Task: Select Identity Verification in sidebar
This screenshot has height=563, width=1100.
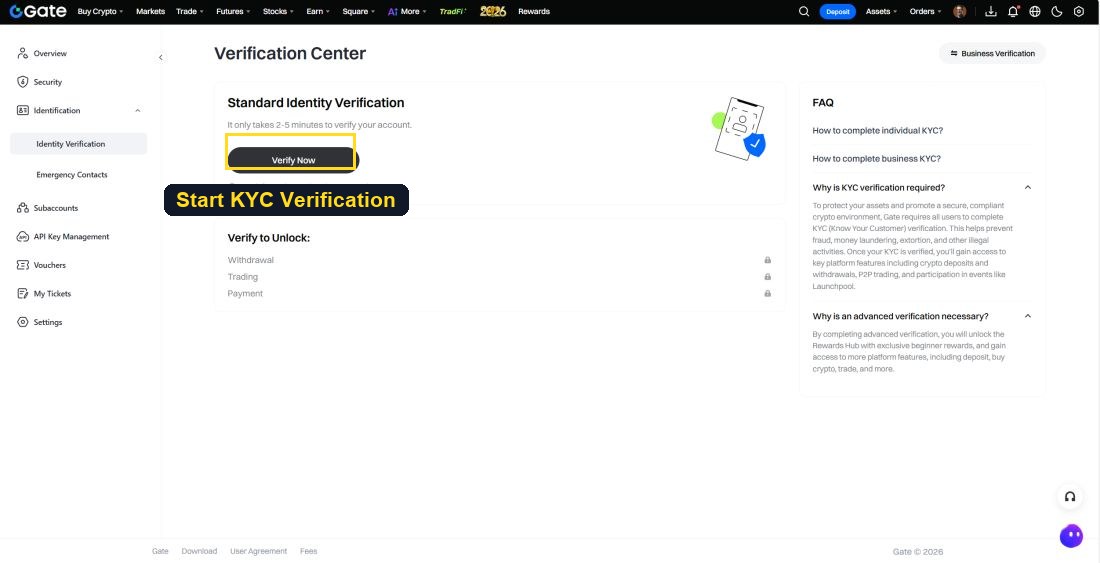Action: point(79,144)
